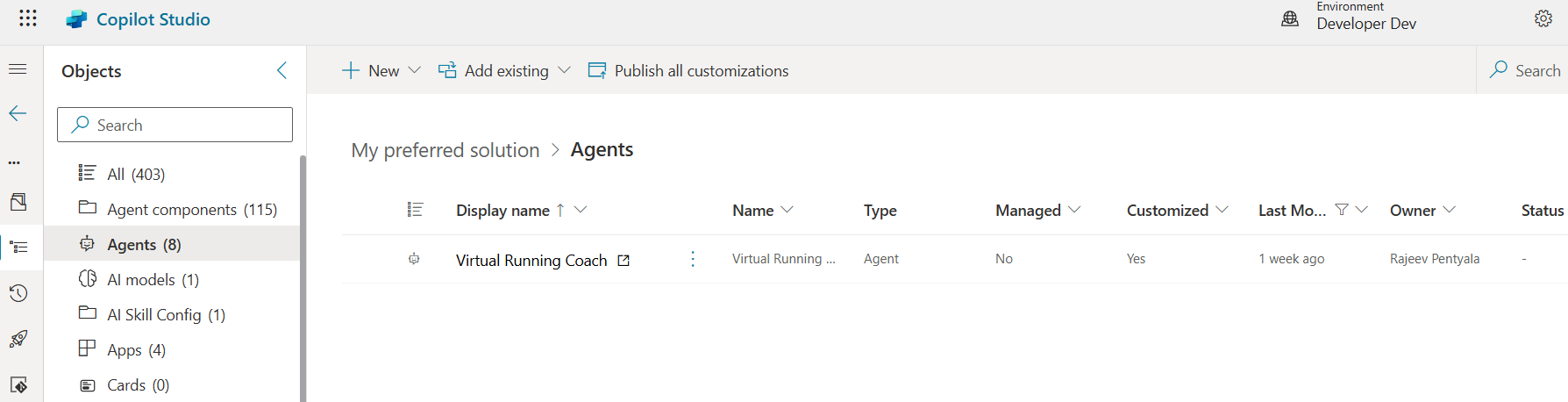
Task: Collapse the Objects panel
Action: point(282,70)
